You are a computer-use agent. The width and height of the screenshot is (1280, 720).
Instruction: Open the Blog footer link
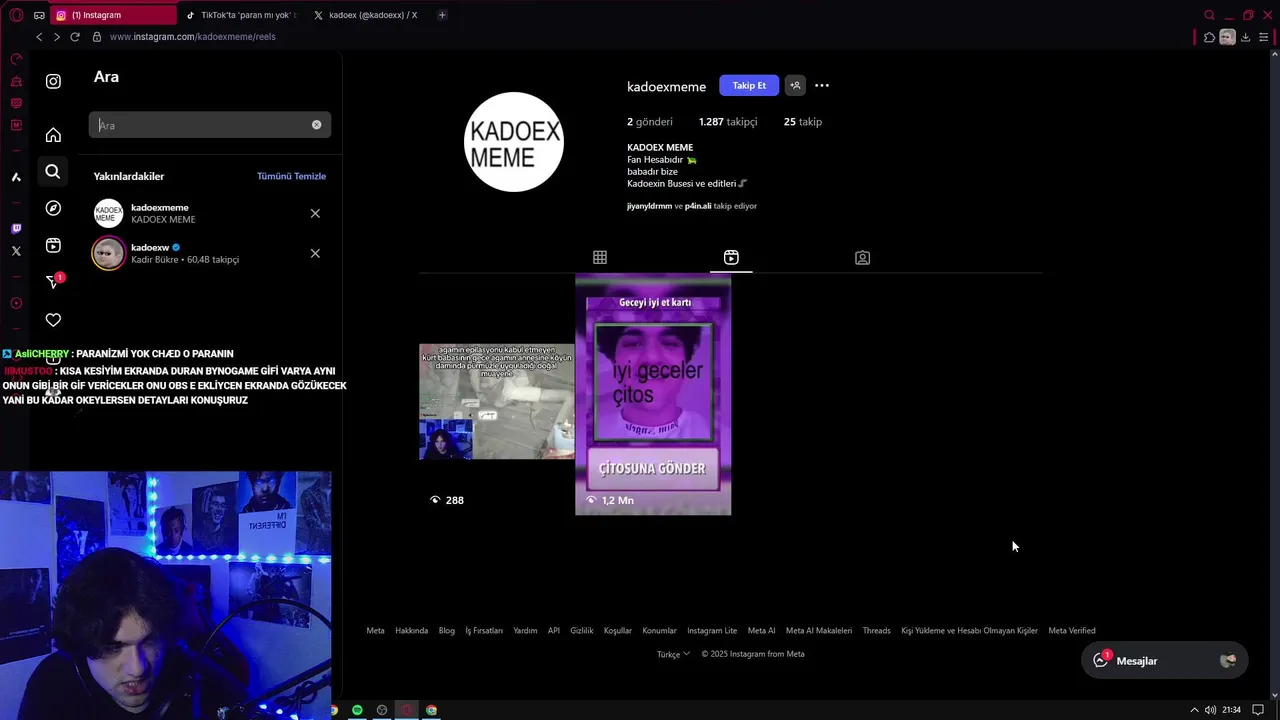(x=447, y=631)
